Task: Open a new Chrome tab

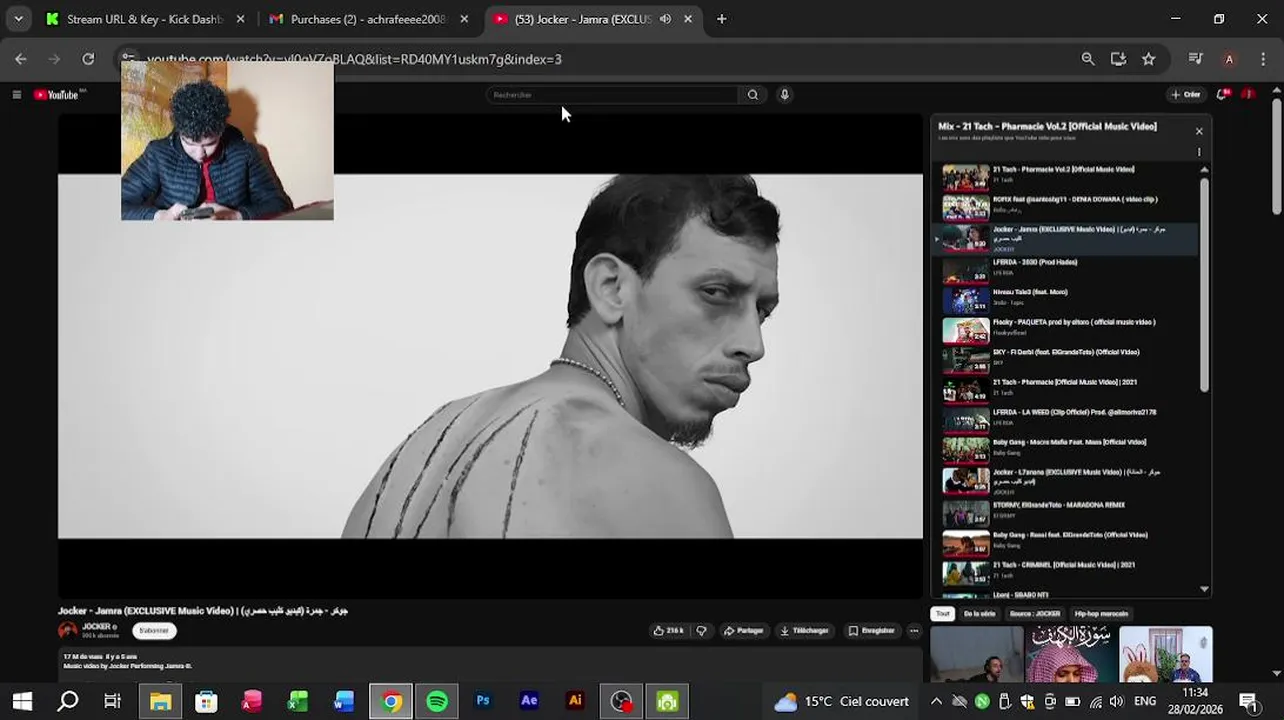Action: click(x=721, y=19)
